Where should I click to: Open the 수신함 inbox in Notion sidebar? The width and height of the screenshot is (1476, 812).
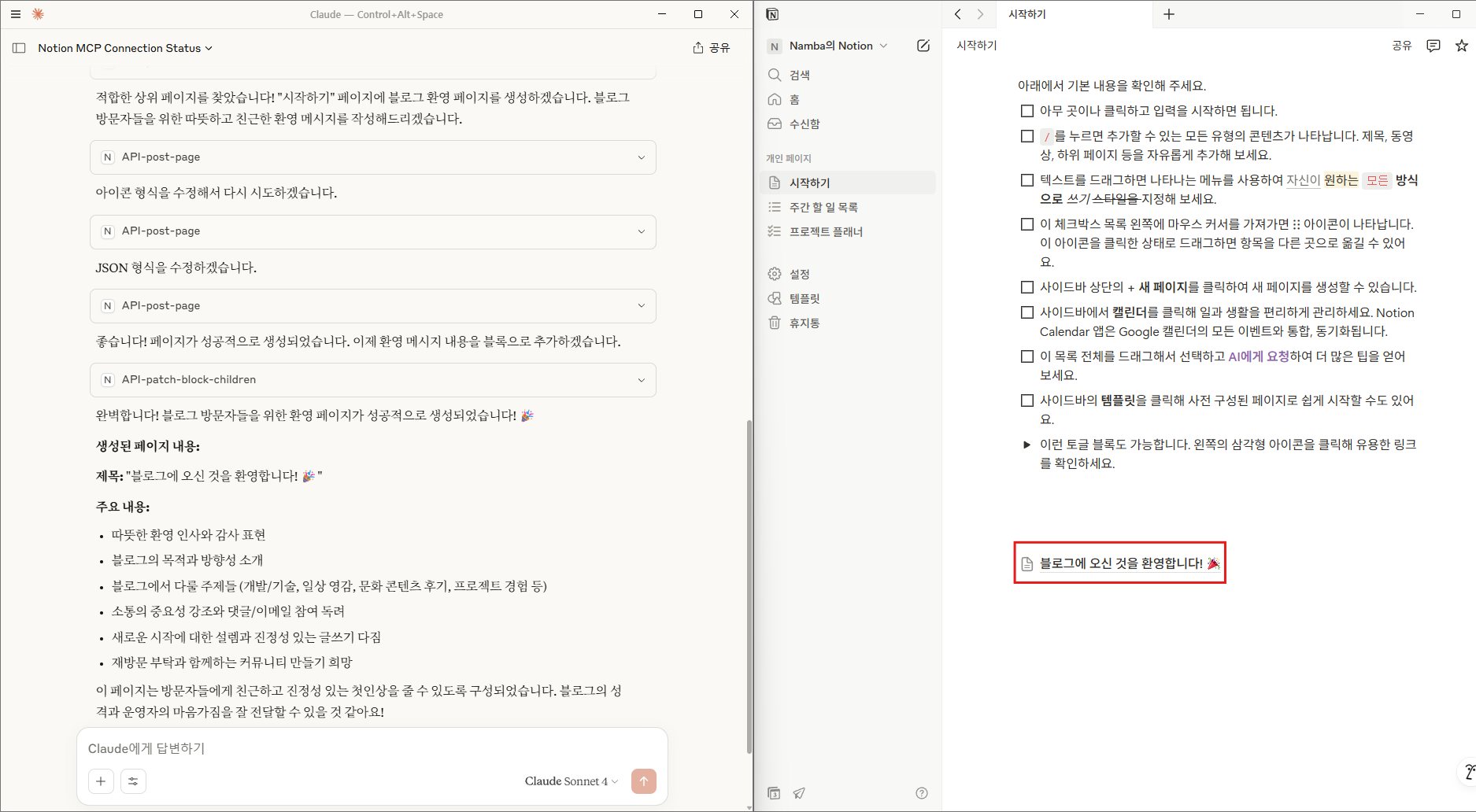point(804,124)
